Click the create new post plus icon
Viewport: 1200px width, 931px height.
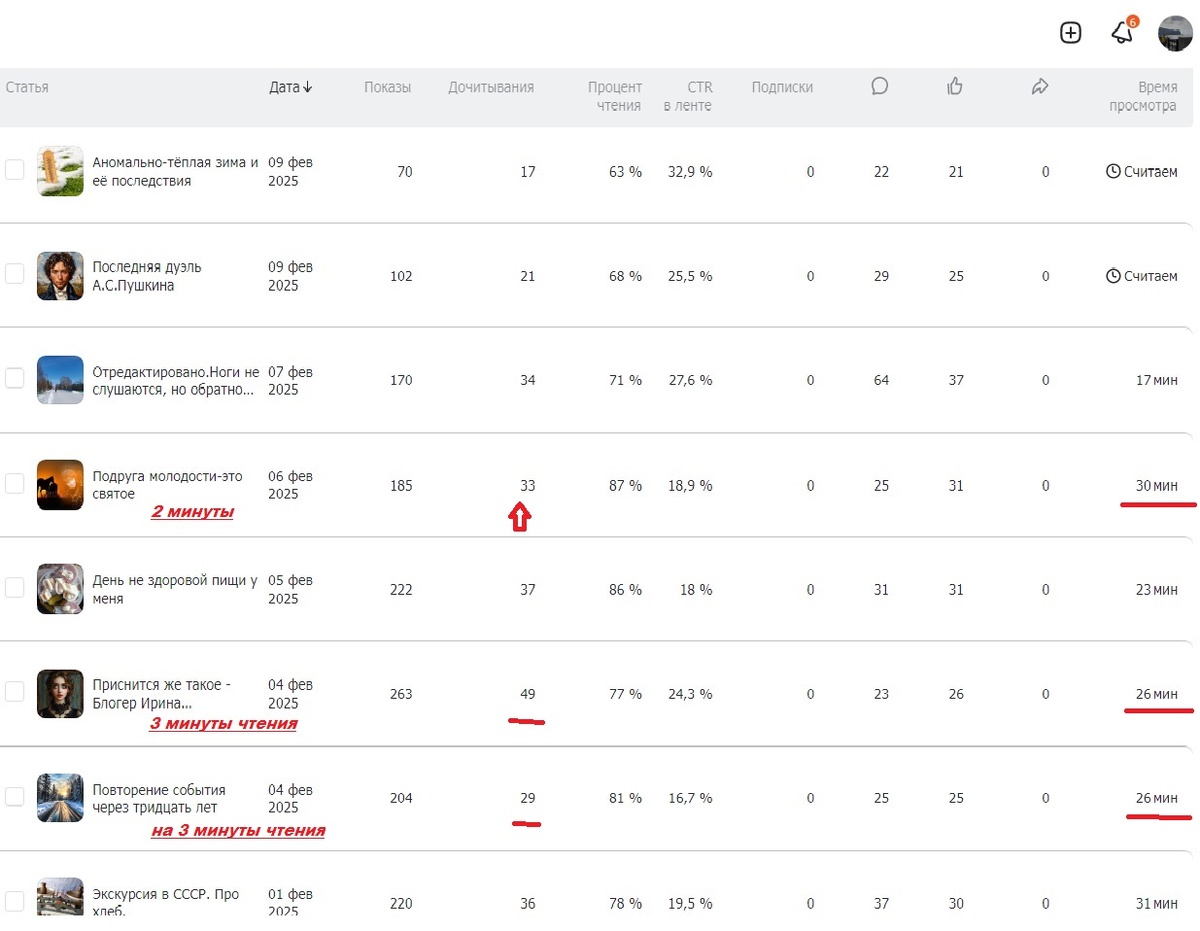[1070, 33]
